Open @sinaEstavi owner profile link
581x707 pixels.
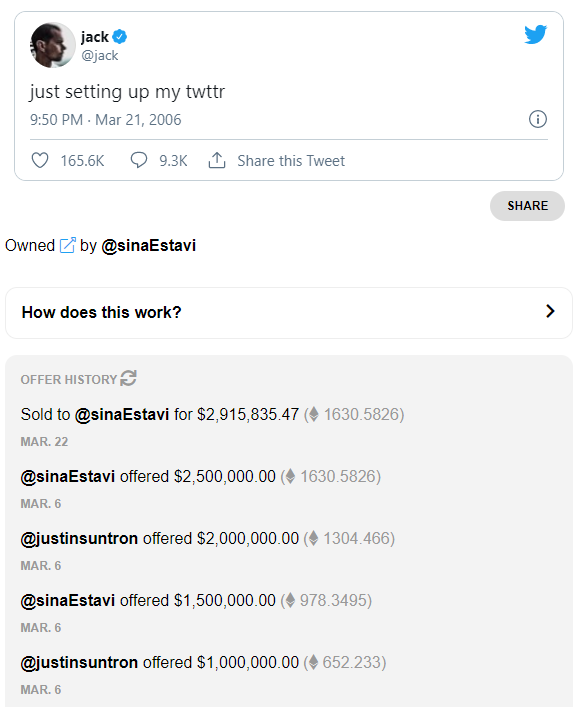pos(149,246)
